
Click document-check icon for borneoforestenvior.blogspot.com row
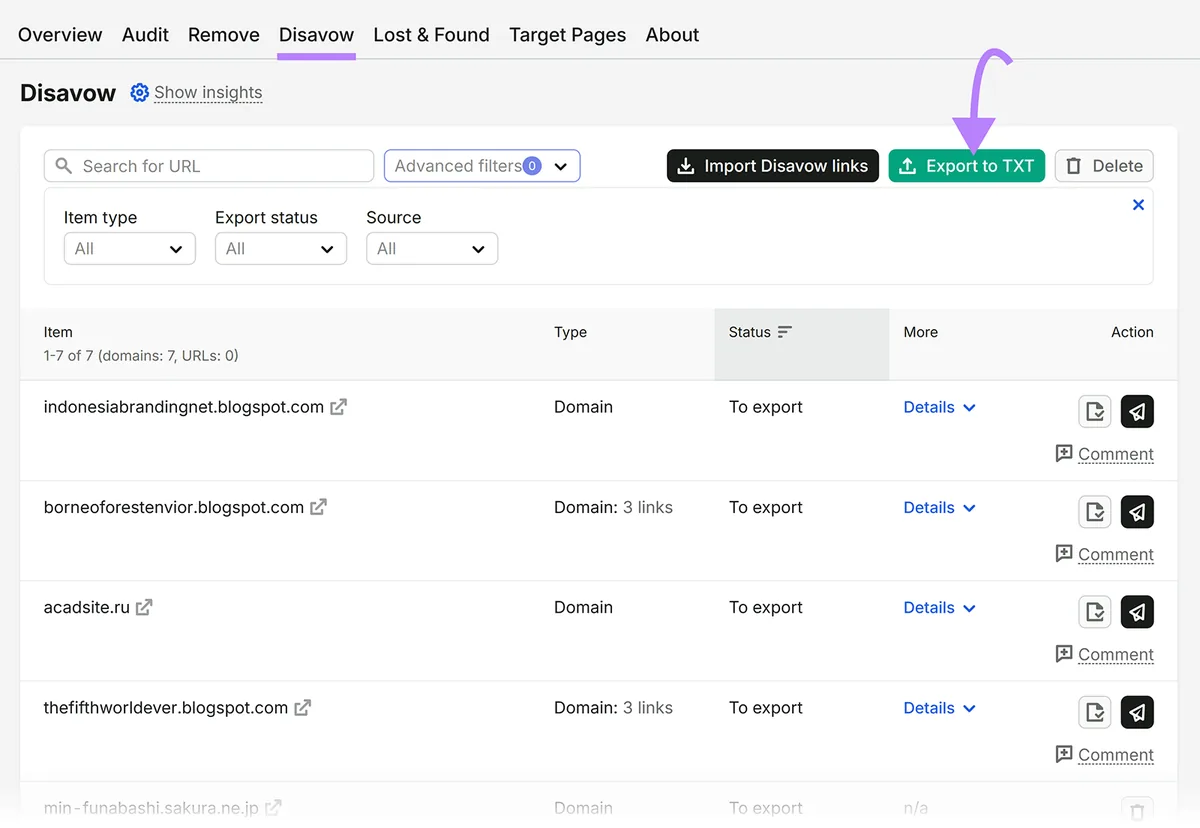pyautogui.click(x=1095, y=512)
